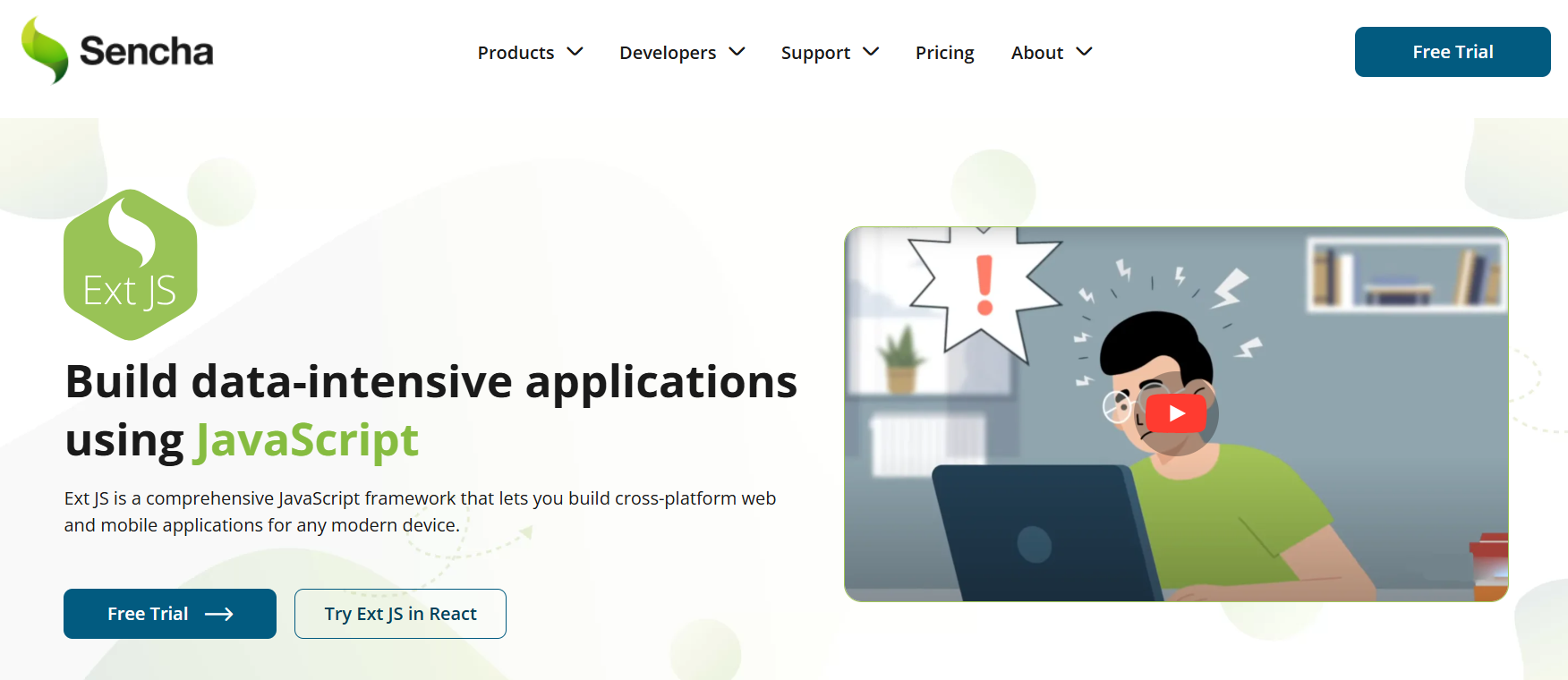Click the Ext JS description paragraph
Viewport: 1568px width, 680px height.
click(x=420, y=512)
